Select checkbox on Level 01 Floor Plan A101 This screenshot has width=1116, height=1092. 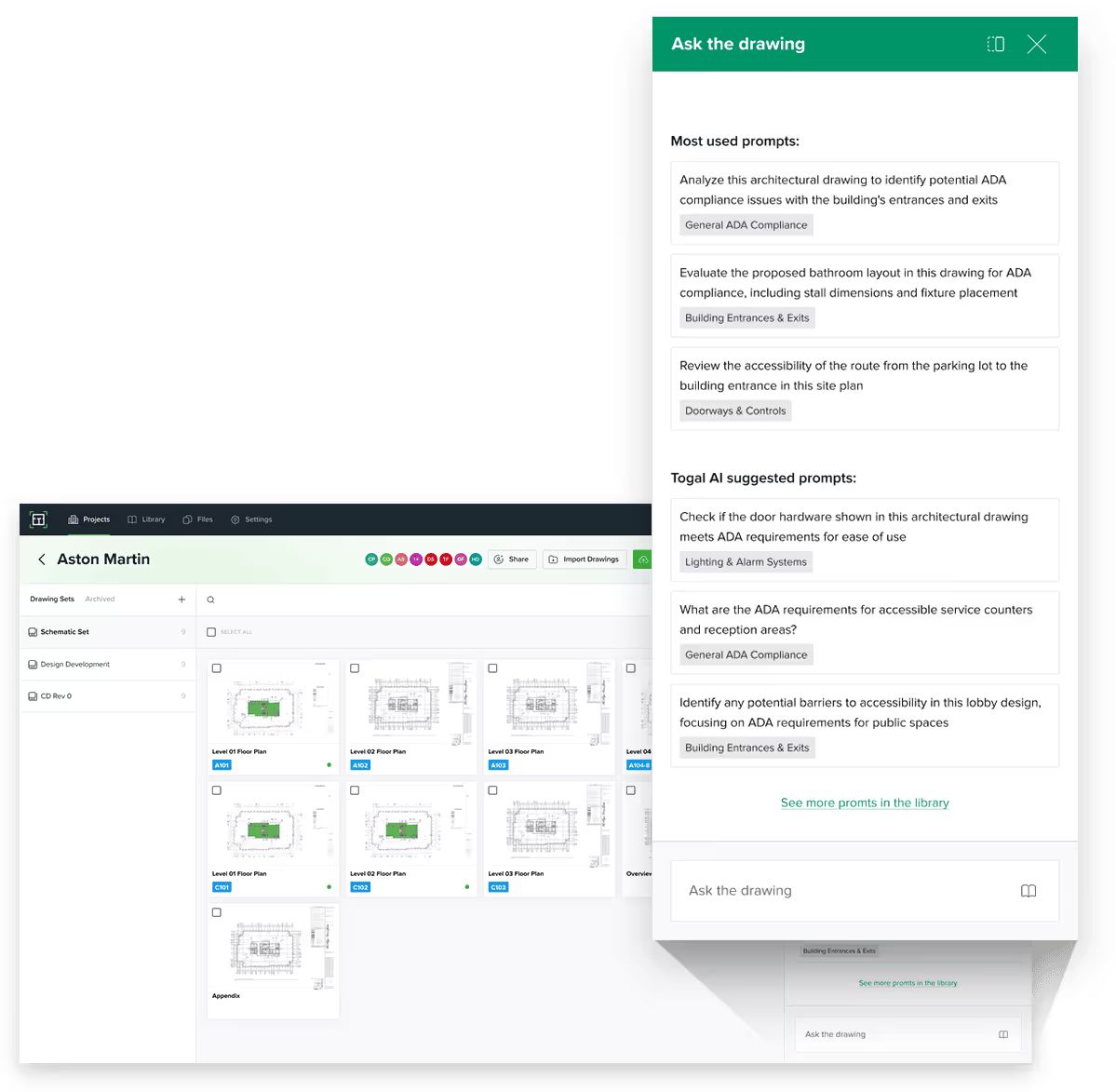pyautogui.click(x=217, y=668)
